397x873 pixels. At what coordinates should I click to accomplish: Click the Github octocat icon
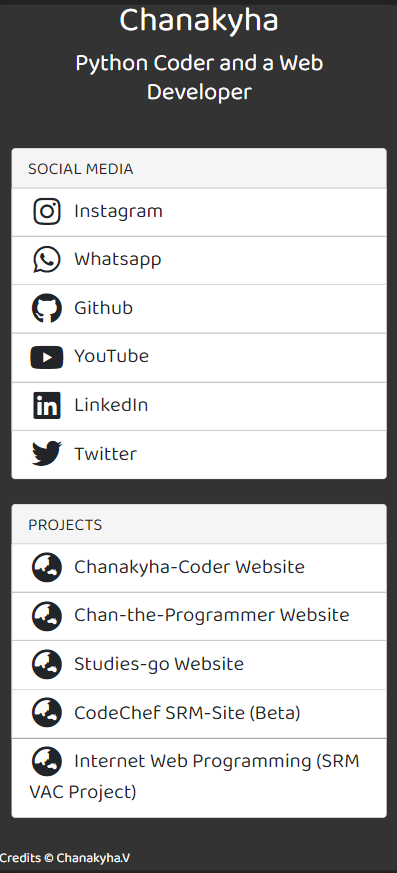(x=47, y=308)
